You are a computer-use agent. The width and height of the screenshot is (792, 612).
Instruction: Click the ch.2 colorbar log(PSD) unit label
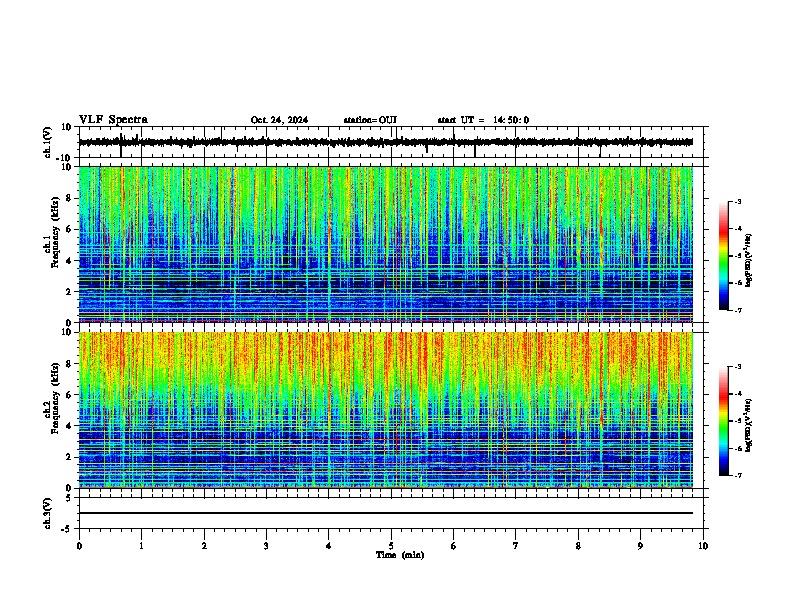tap(749, 425)
